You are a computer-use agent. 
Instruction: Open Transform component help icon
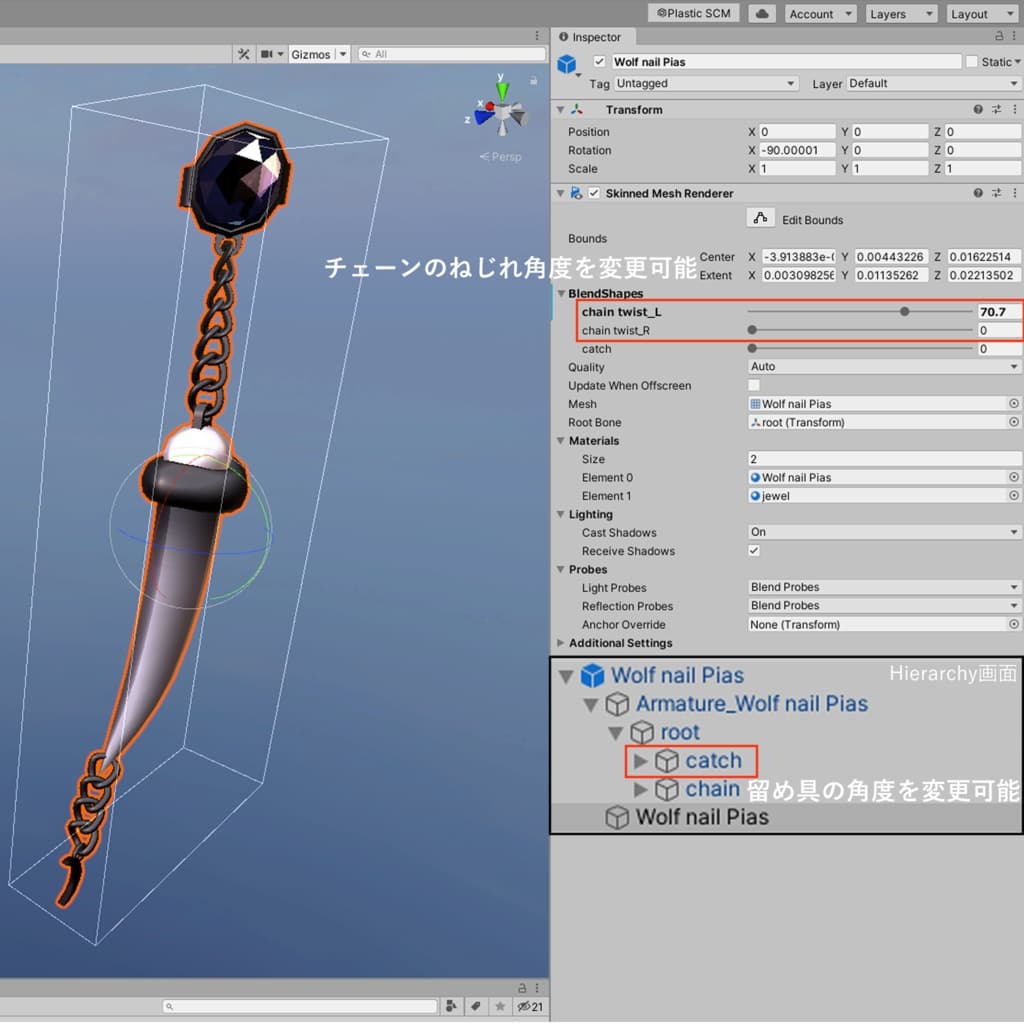(x=978, y=110)
